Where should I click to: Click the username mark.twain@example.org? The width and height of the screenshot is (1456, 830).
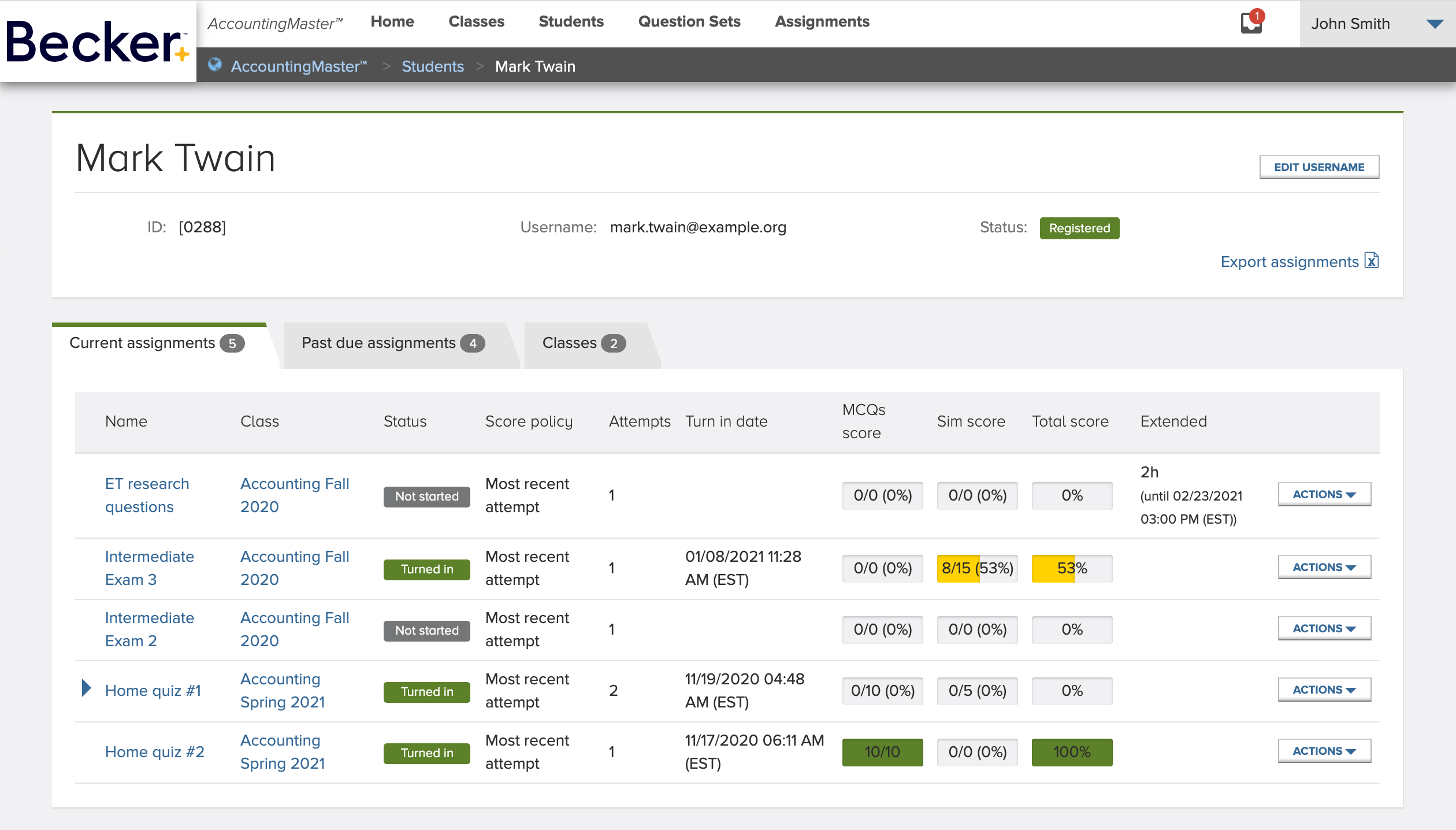[x=698, y=227]
